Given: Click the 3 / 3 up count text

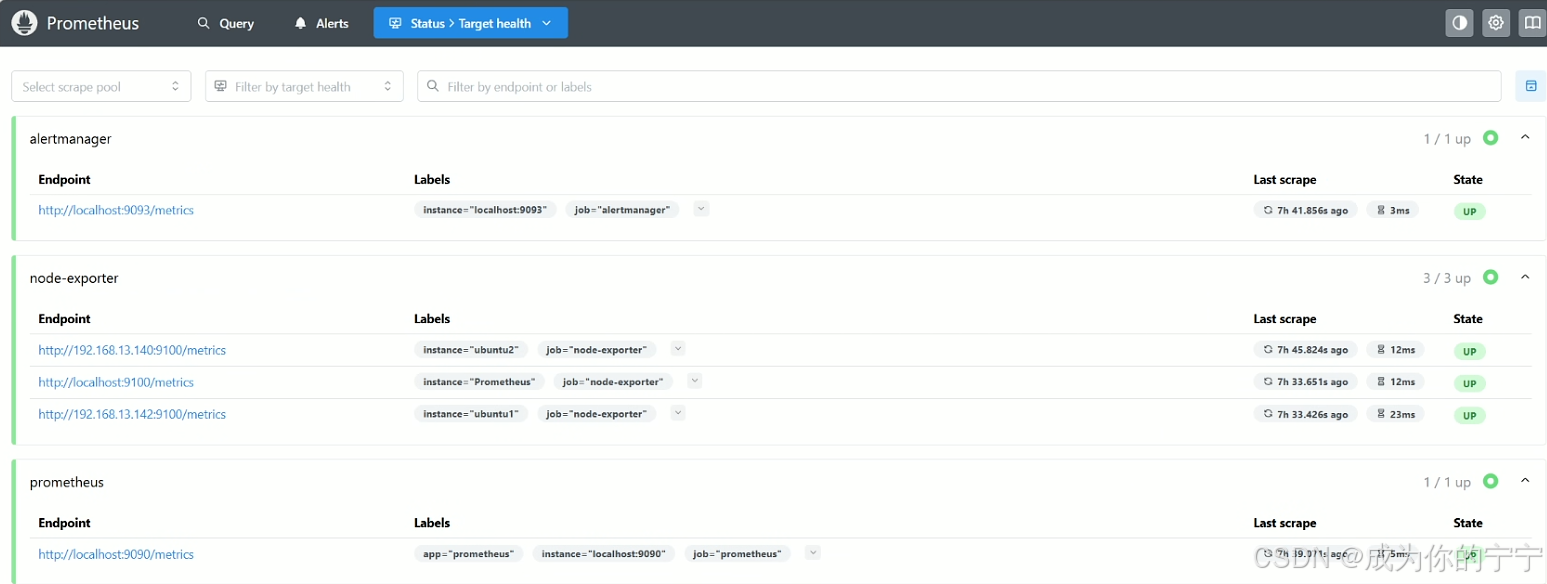Looking at the screenshot, I should [1447, 278].
